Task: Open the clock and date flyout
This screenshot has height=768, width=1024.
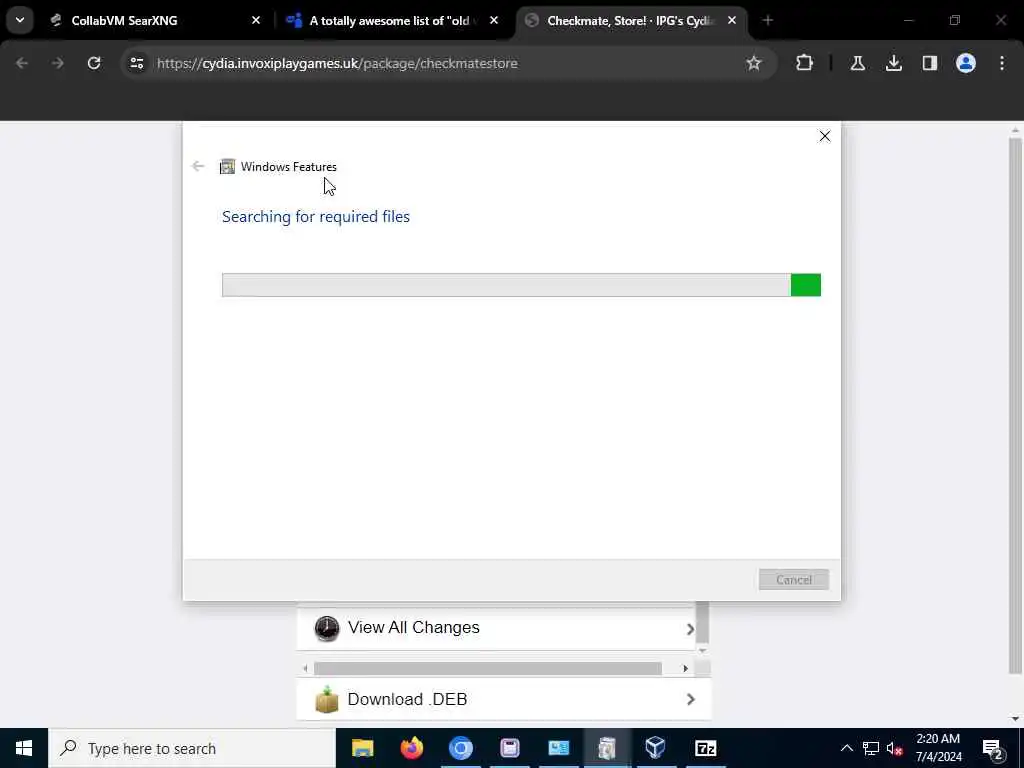Action: (x=938, y=748)
